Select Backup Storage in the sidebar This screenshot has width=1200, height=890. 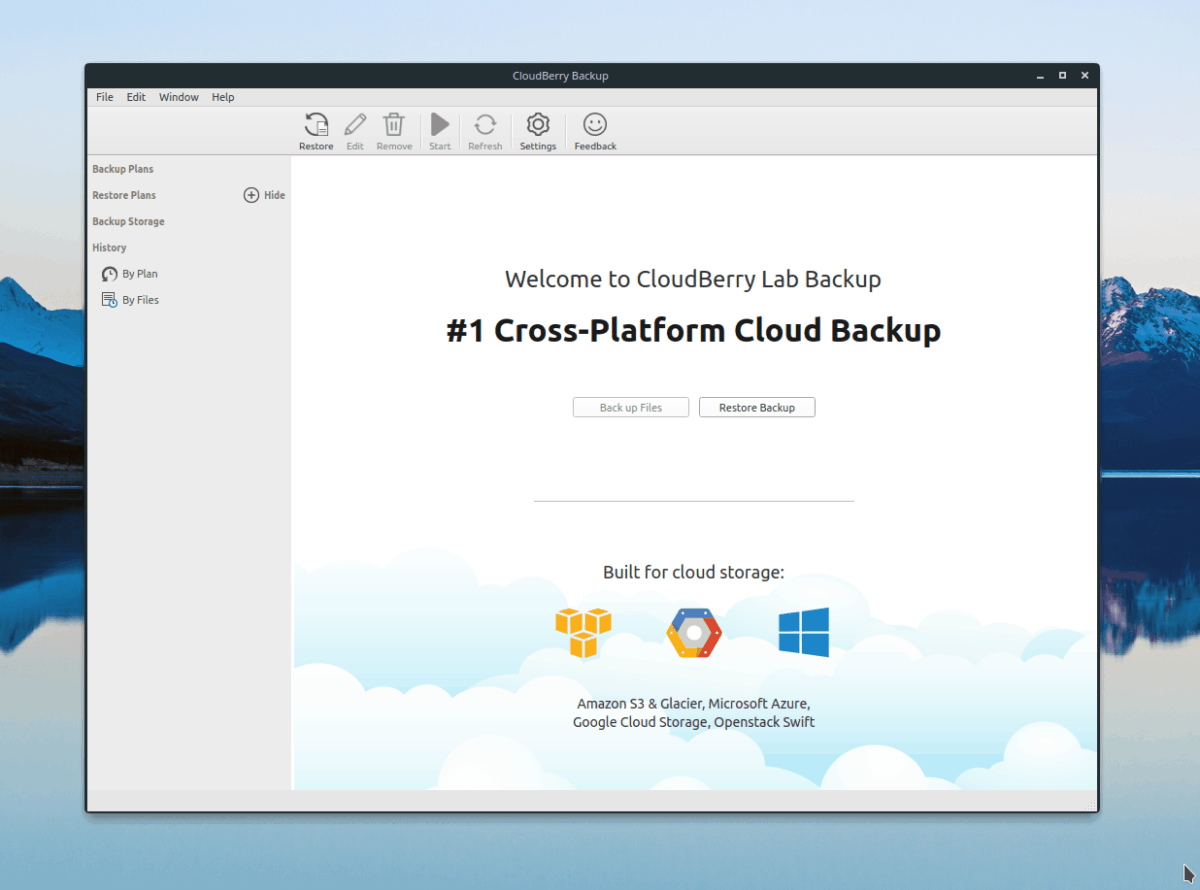coord(128,221)
